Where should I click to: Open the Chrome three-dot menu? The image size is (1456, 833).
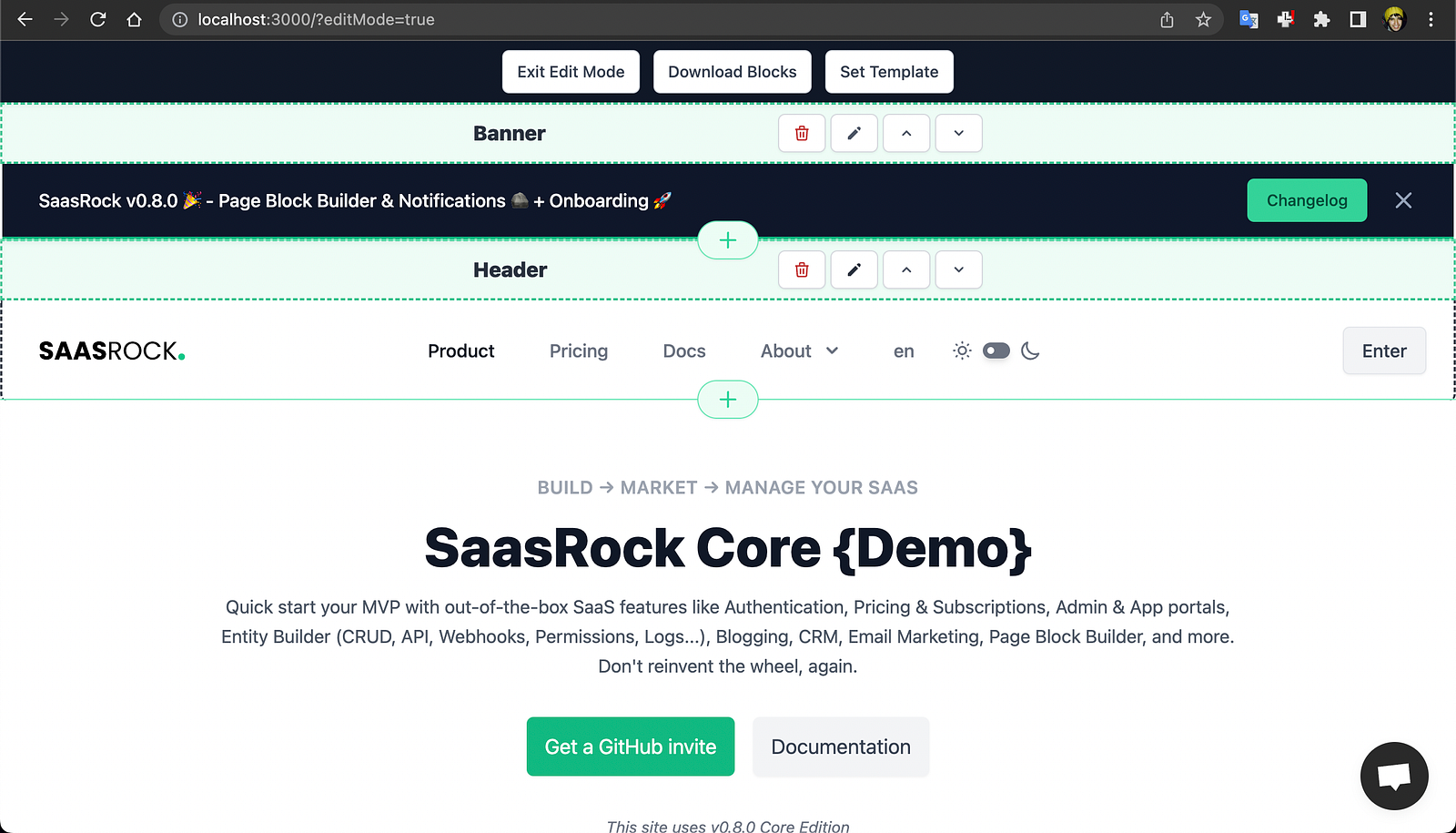pos(1431,19)
